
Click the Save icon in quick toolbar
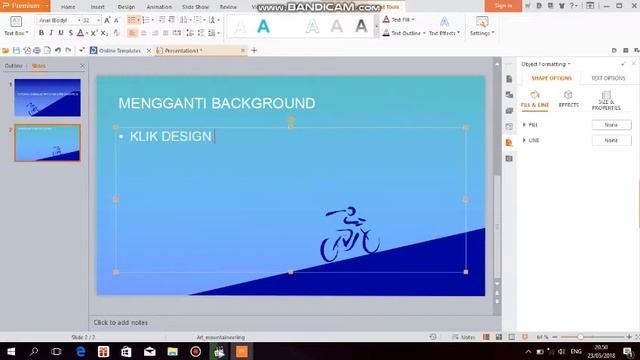16,51
